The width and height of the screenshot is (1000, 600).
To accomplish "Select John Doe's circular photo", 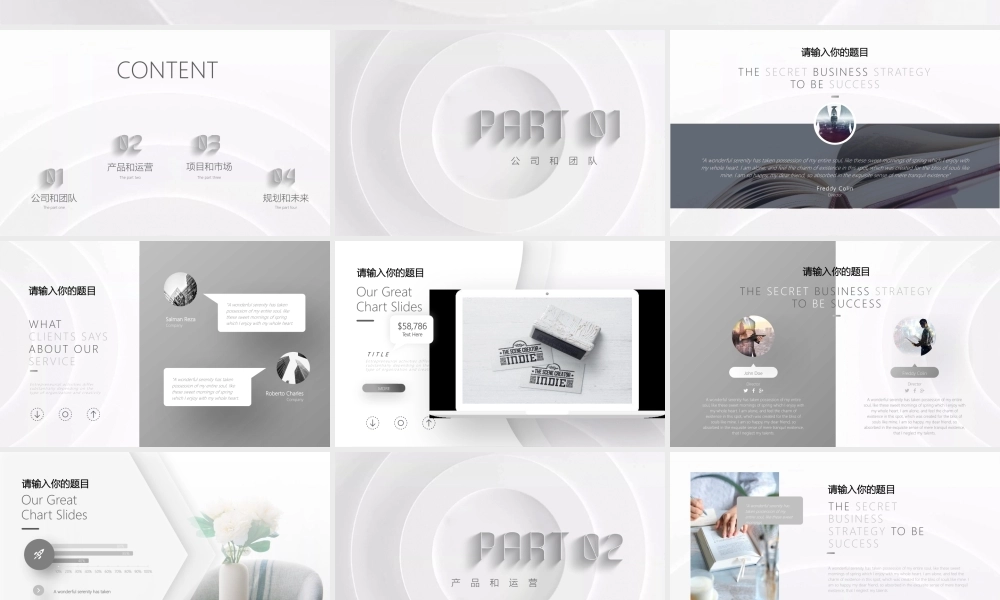I will [753, 336].
